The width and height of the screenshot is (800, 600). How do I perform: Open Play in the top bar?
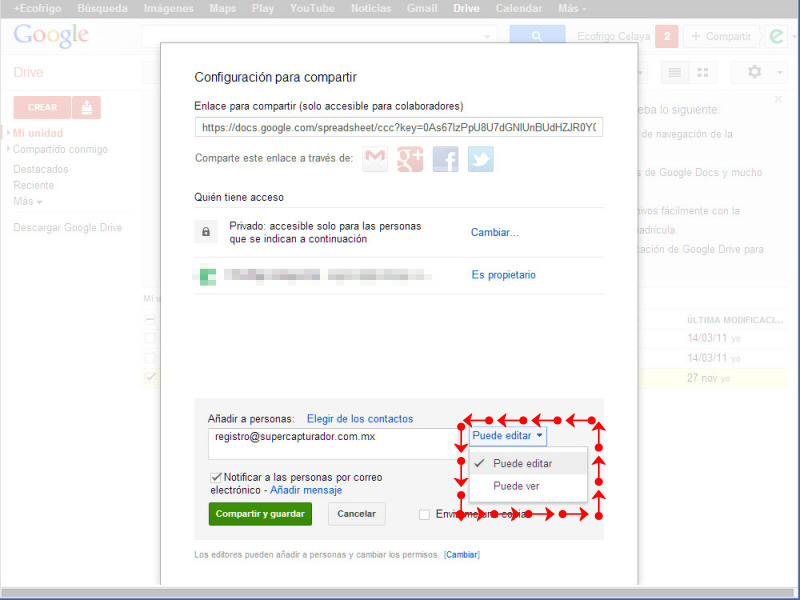[263, 8]
